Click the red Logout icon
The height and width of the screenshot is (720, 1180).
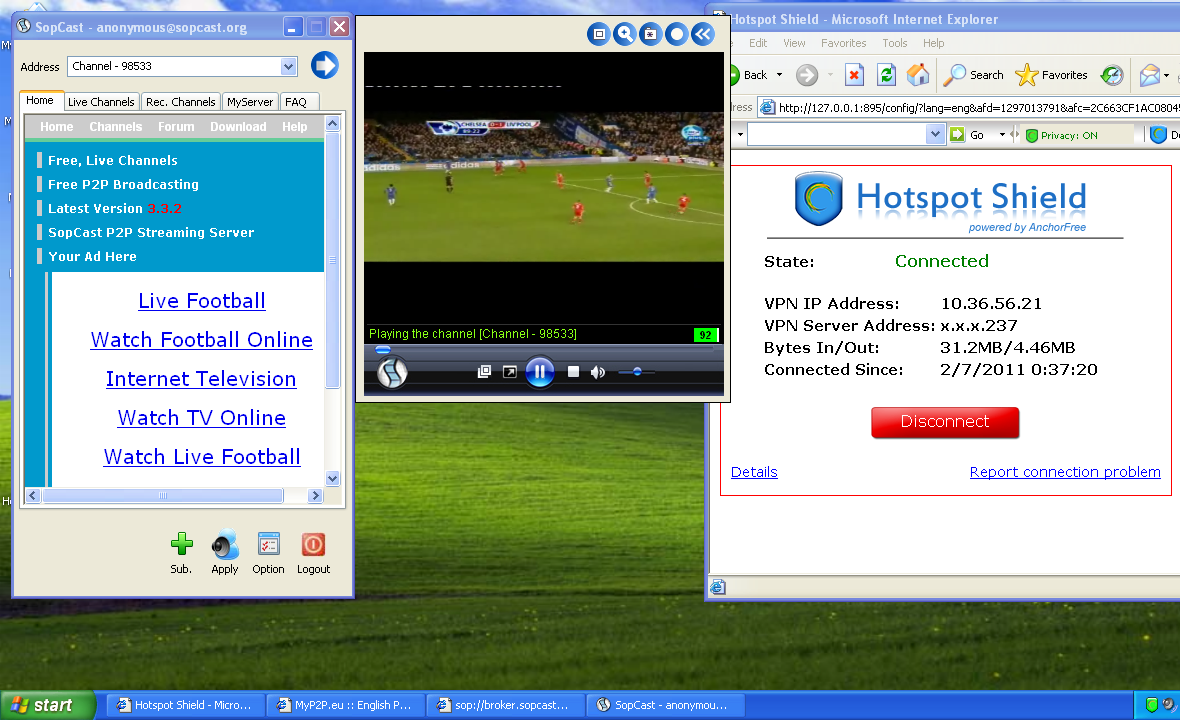(x=313, y=544)
